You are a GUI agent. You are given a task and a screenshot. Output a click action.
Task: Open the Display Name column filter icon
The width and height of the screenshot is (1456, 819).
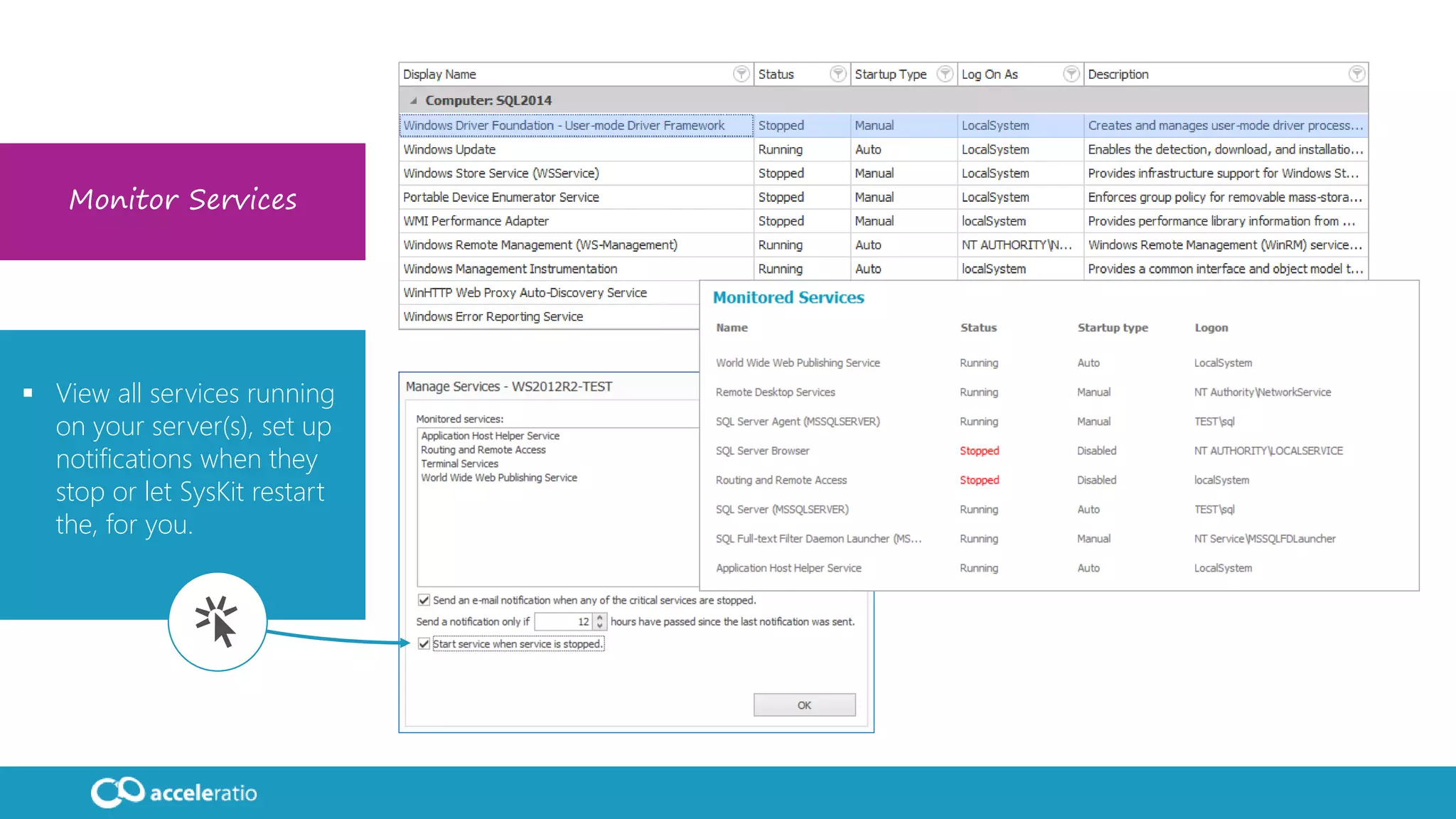[741, 74]
